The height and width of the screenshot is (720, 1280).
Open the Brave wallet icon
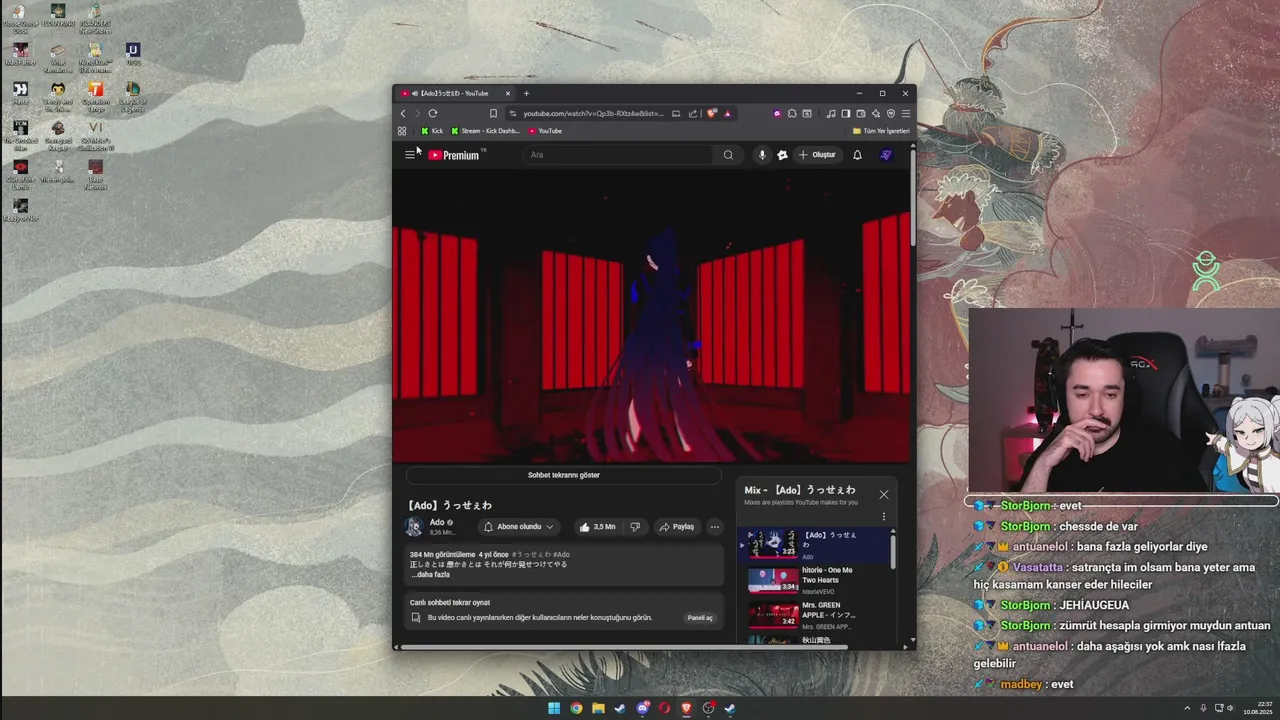click(861, 113)
